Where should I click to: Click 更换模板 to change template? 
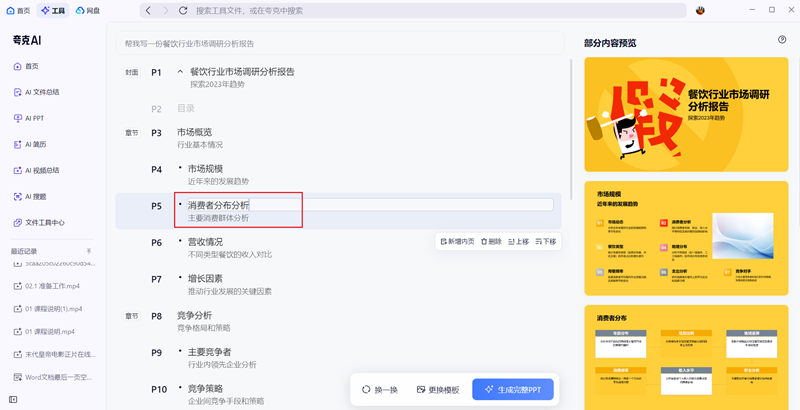click(x=438, y=390)
